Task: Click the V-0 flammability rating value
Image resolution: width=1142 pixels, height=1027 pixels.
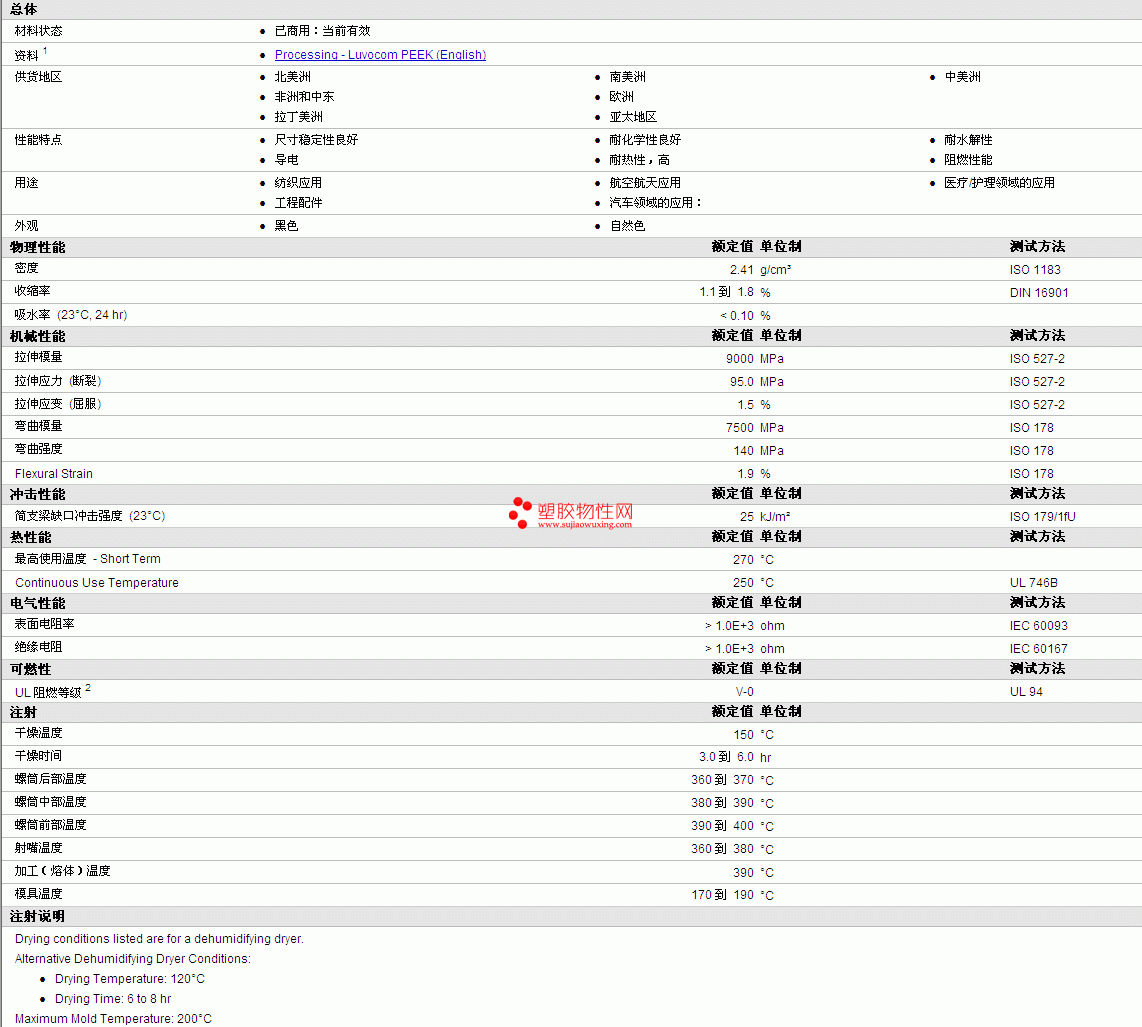Action: [744, 691]
